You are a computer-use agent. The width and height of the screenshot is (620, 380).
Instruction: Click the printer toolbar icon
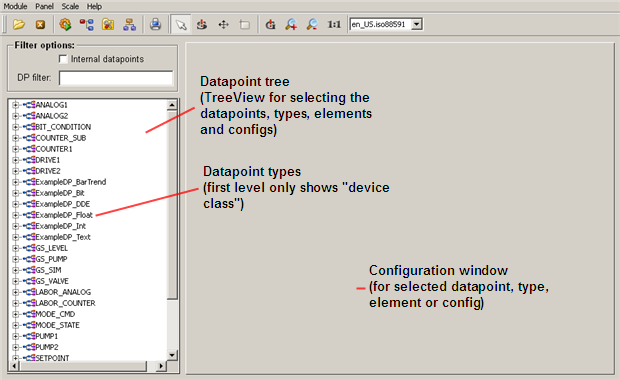click(155, 25)
